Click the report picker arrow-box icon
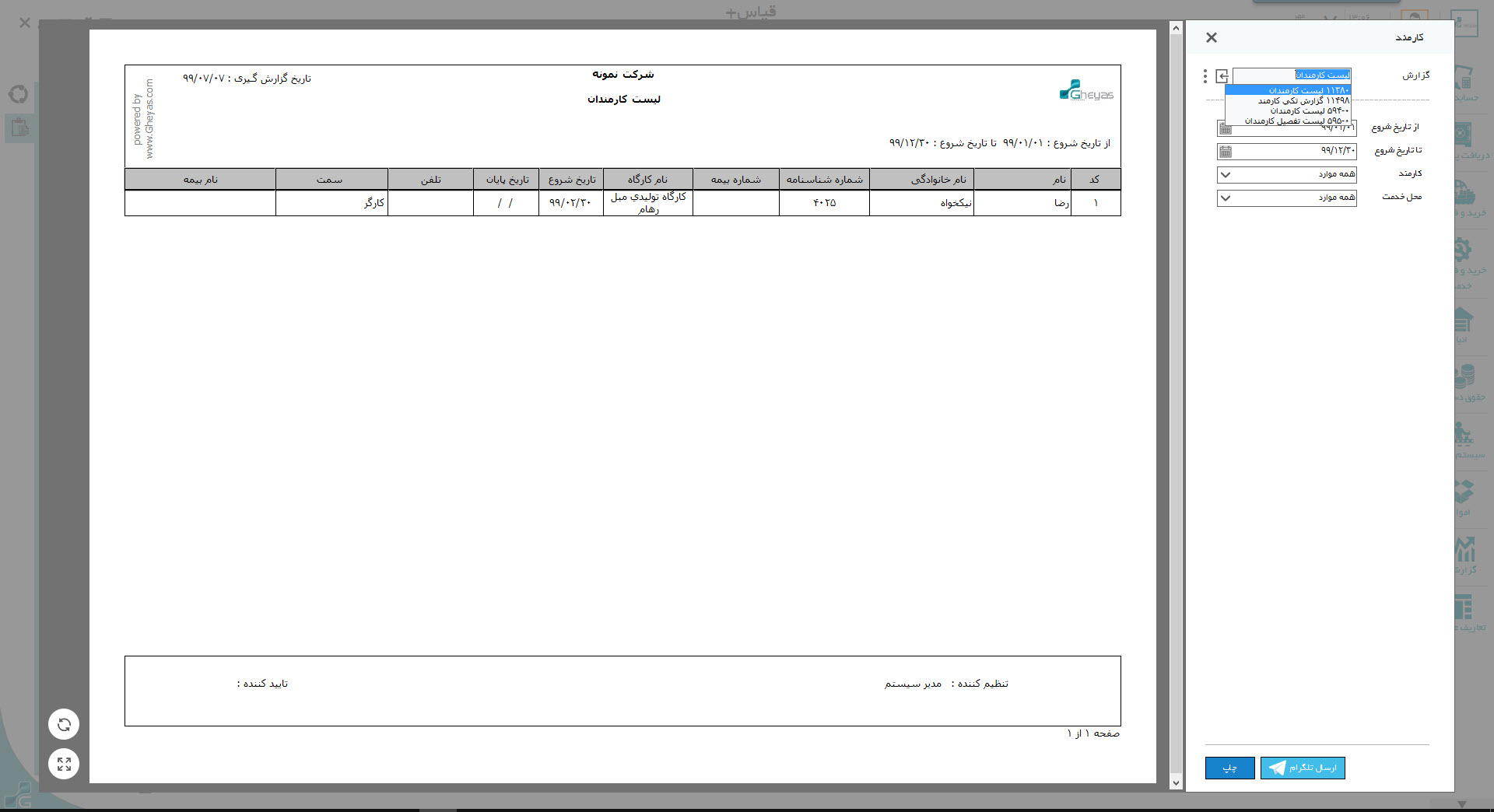The image size is (1494, 812). 1222,75
